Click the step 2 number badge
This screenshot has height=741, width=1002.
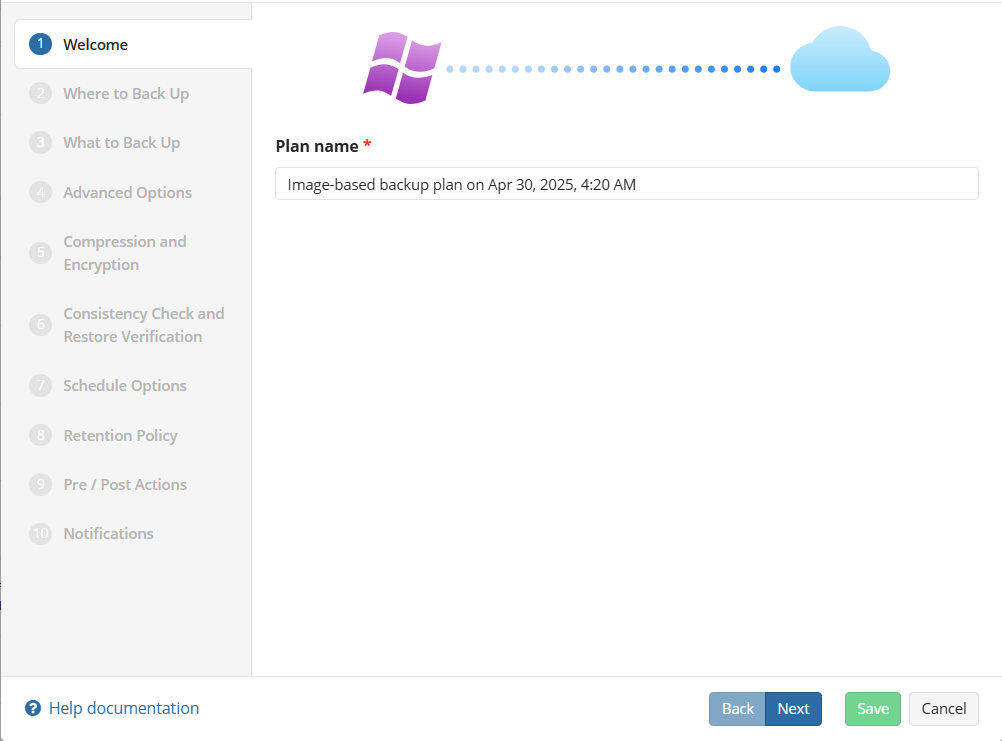click(40, 93)
